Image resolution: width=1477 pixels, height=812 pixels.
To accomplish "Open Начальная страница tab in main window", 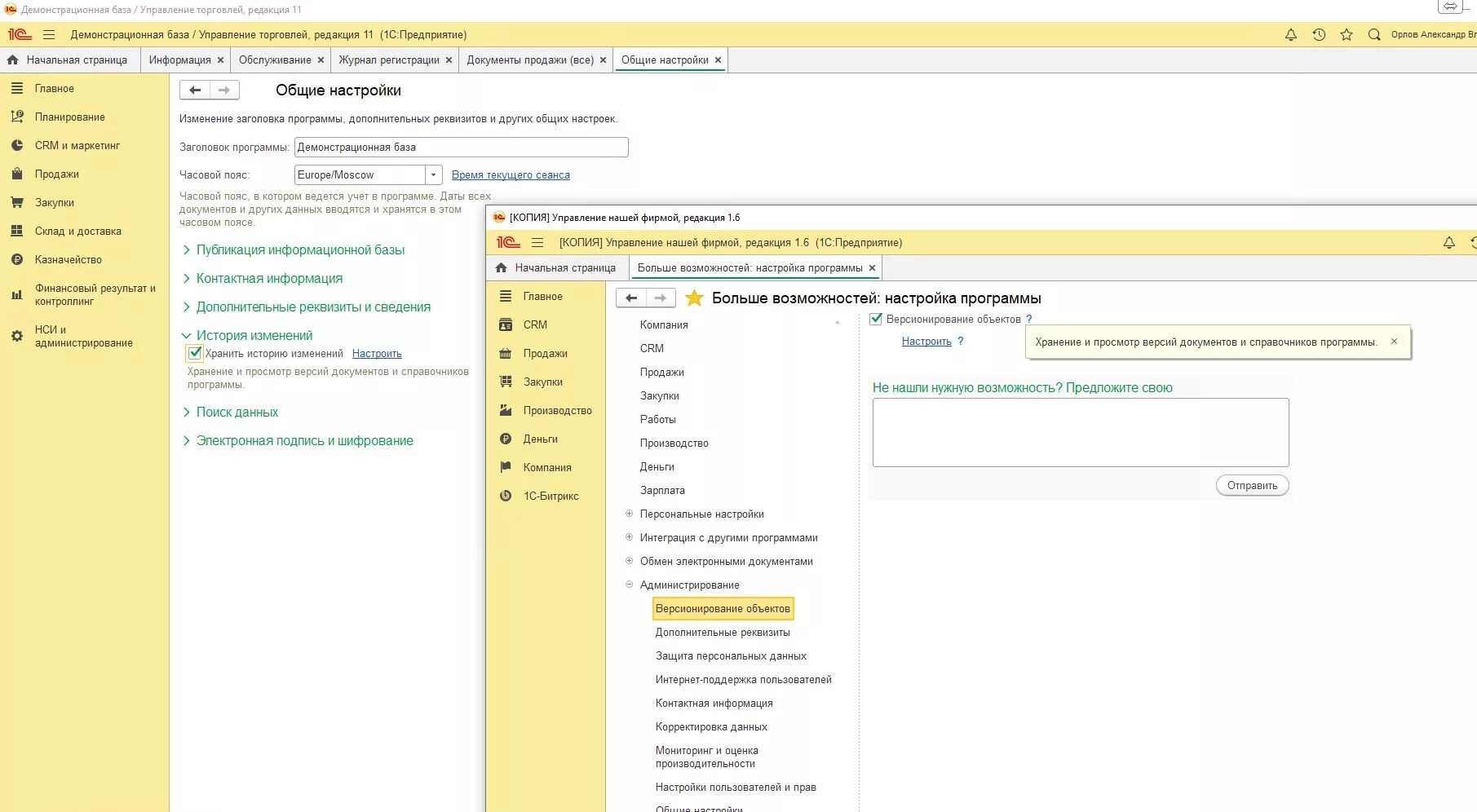I will [x=70, y=60].
